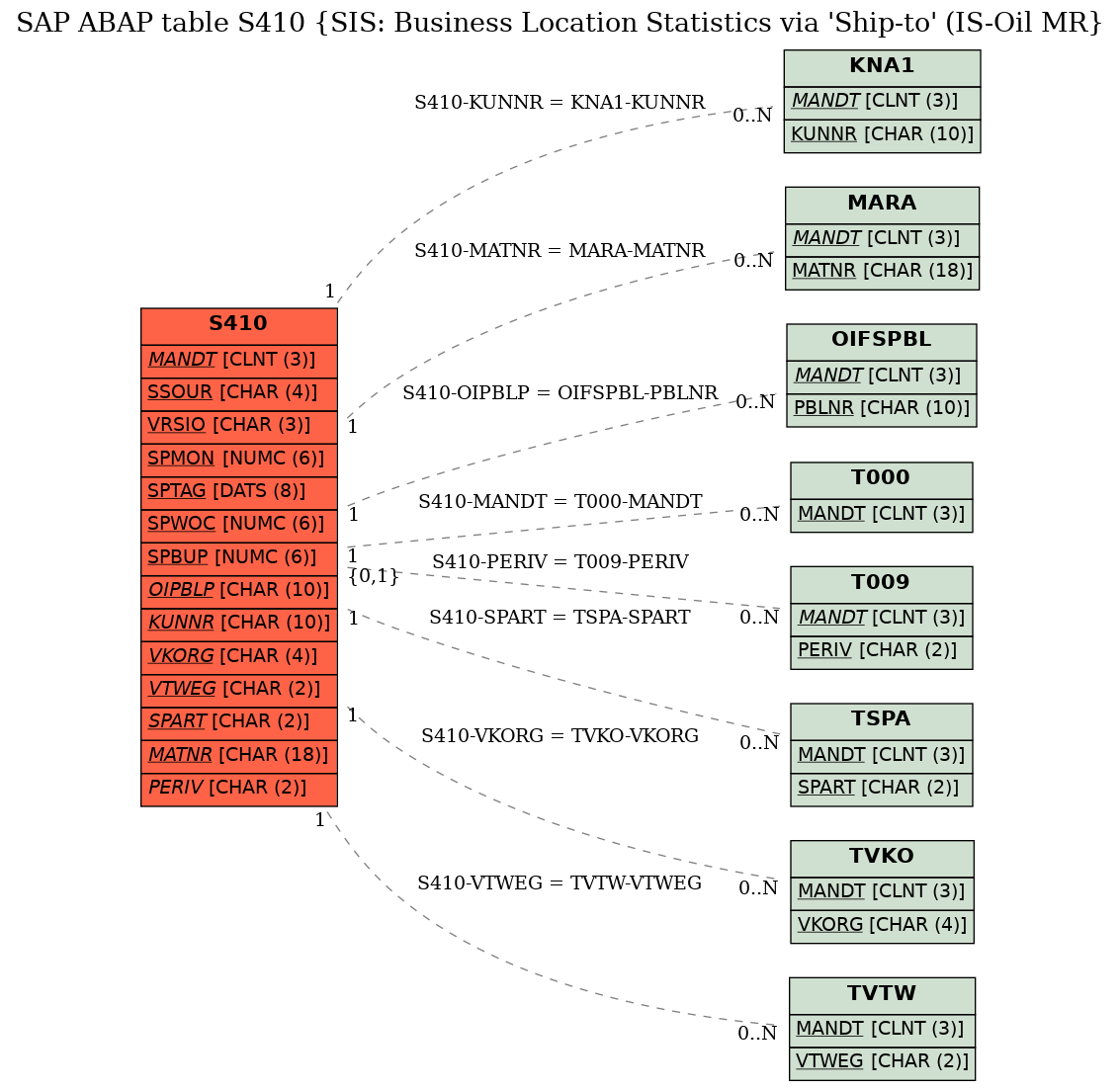1120x1091 pixels.
Task: Select MANDT [CLNT (3)] in the OIFSPBL table
Action: tap(882, 377)
